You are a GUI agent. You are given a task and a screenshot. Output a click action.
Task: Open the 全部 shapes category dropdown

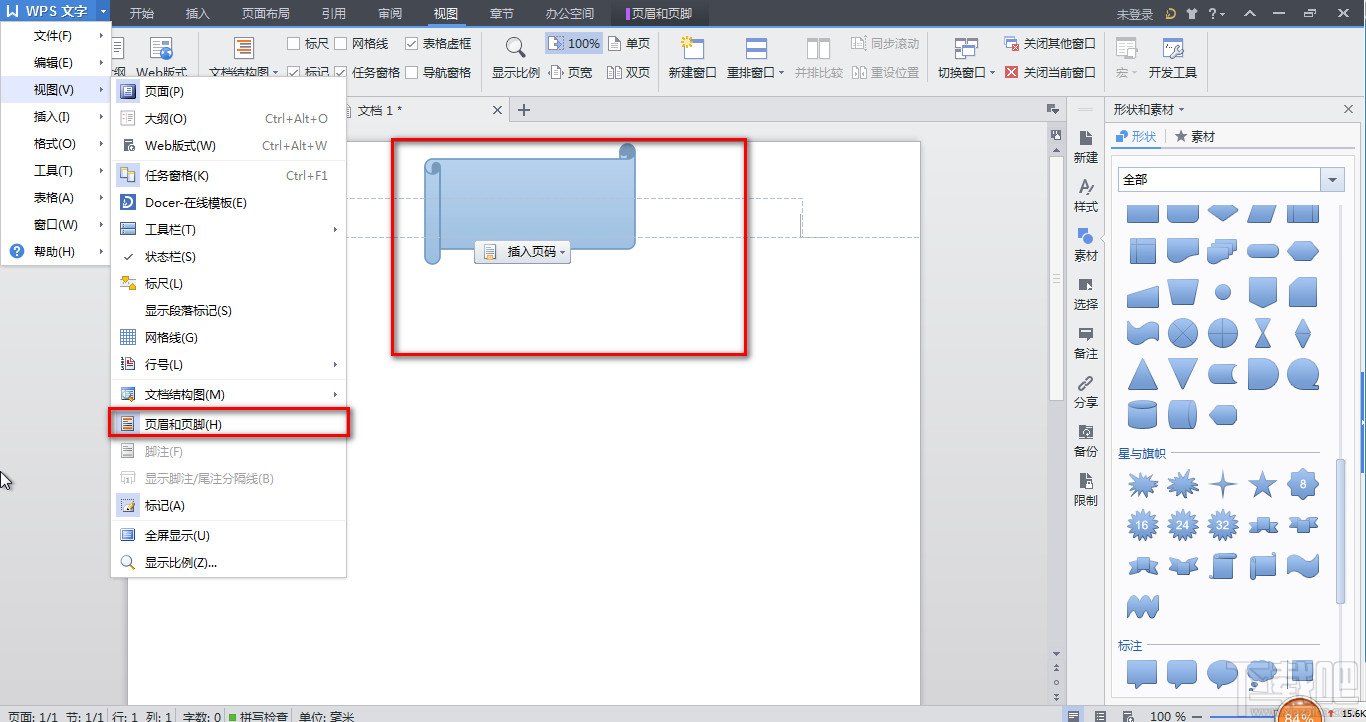(1331, 178)
